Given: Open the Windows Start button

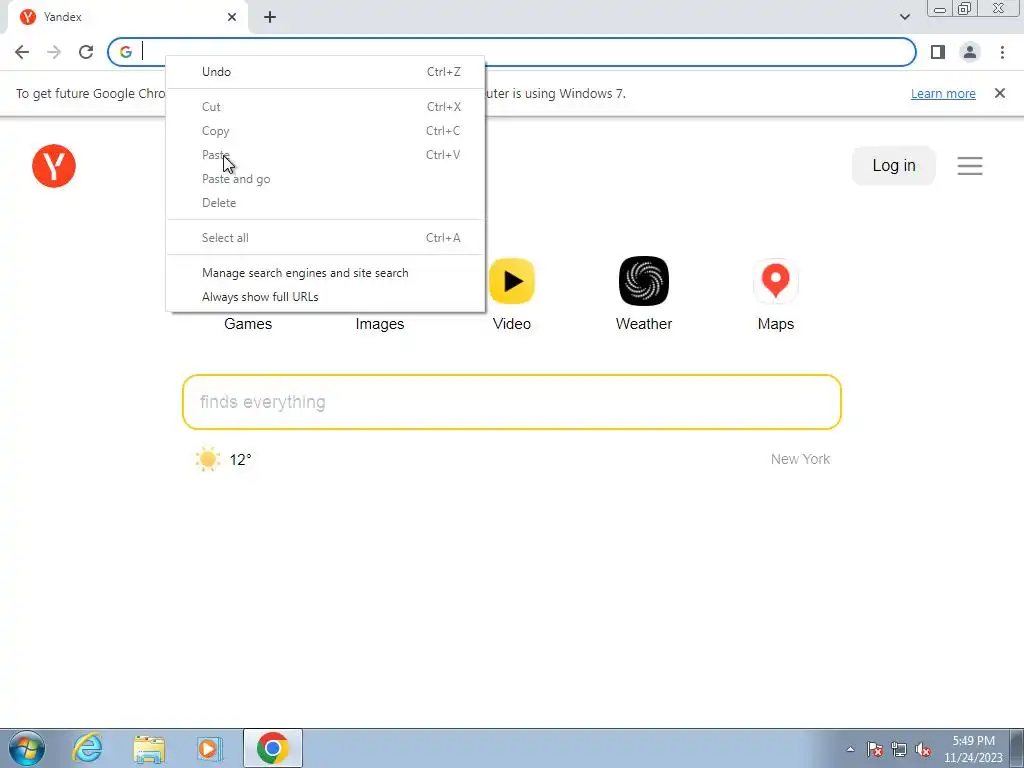Looking at the screenshot, I should (27, 749).
